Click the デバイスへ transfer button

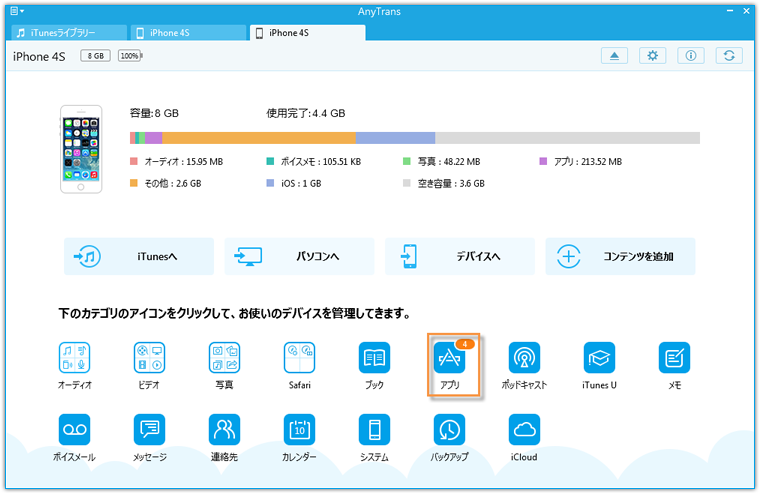459,256
